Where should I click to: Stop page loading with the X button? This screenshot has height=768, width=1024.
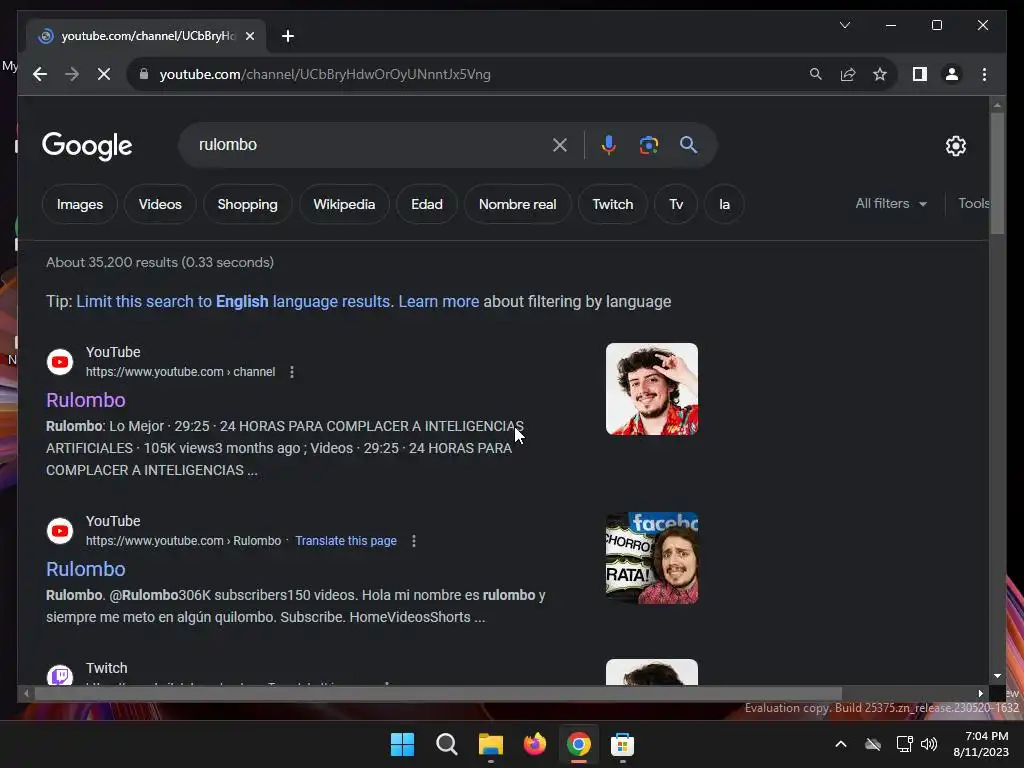[104, 74]
